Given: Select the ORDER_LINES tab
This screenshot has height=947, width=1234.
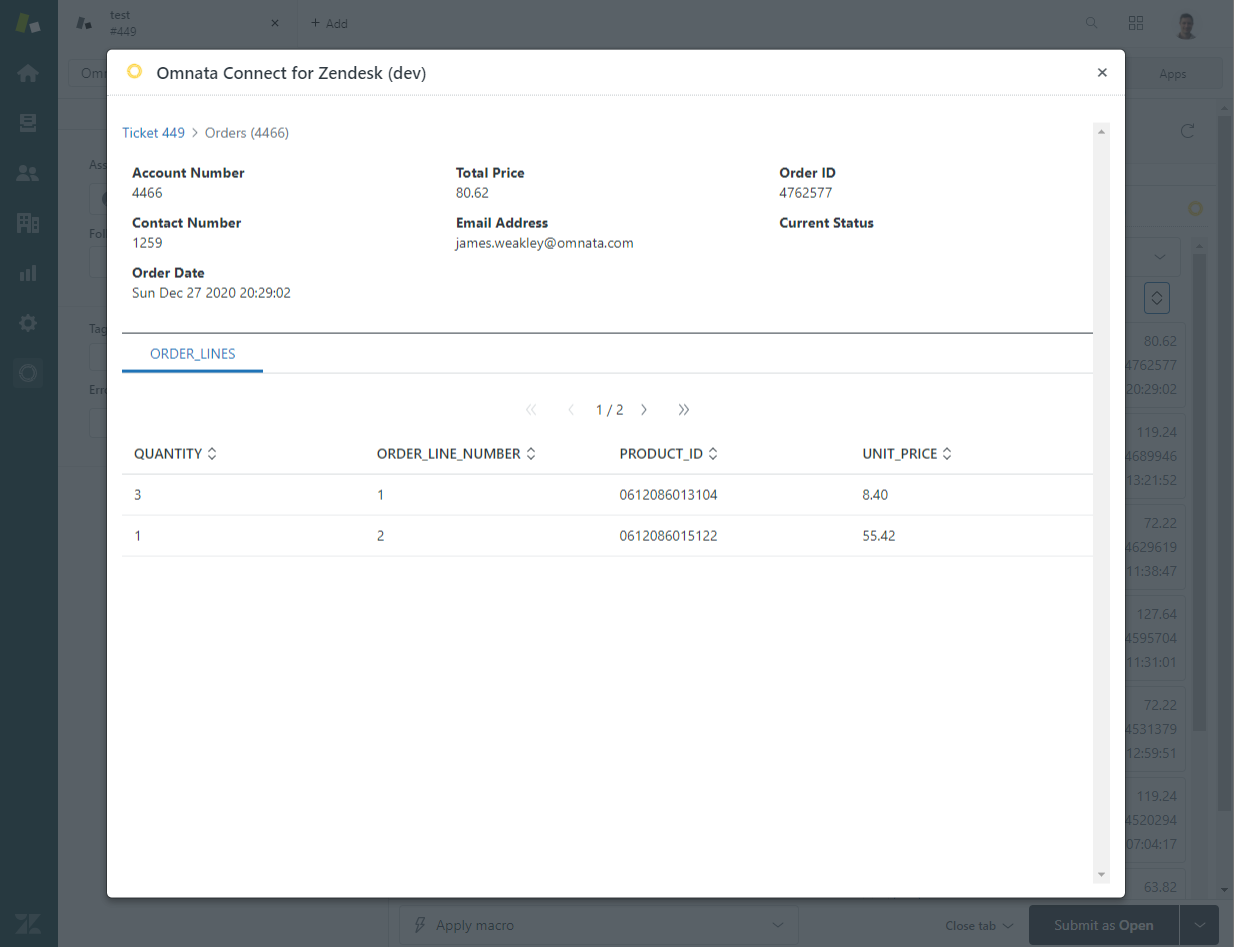Looking at the screenshot, I should [192, 354].
